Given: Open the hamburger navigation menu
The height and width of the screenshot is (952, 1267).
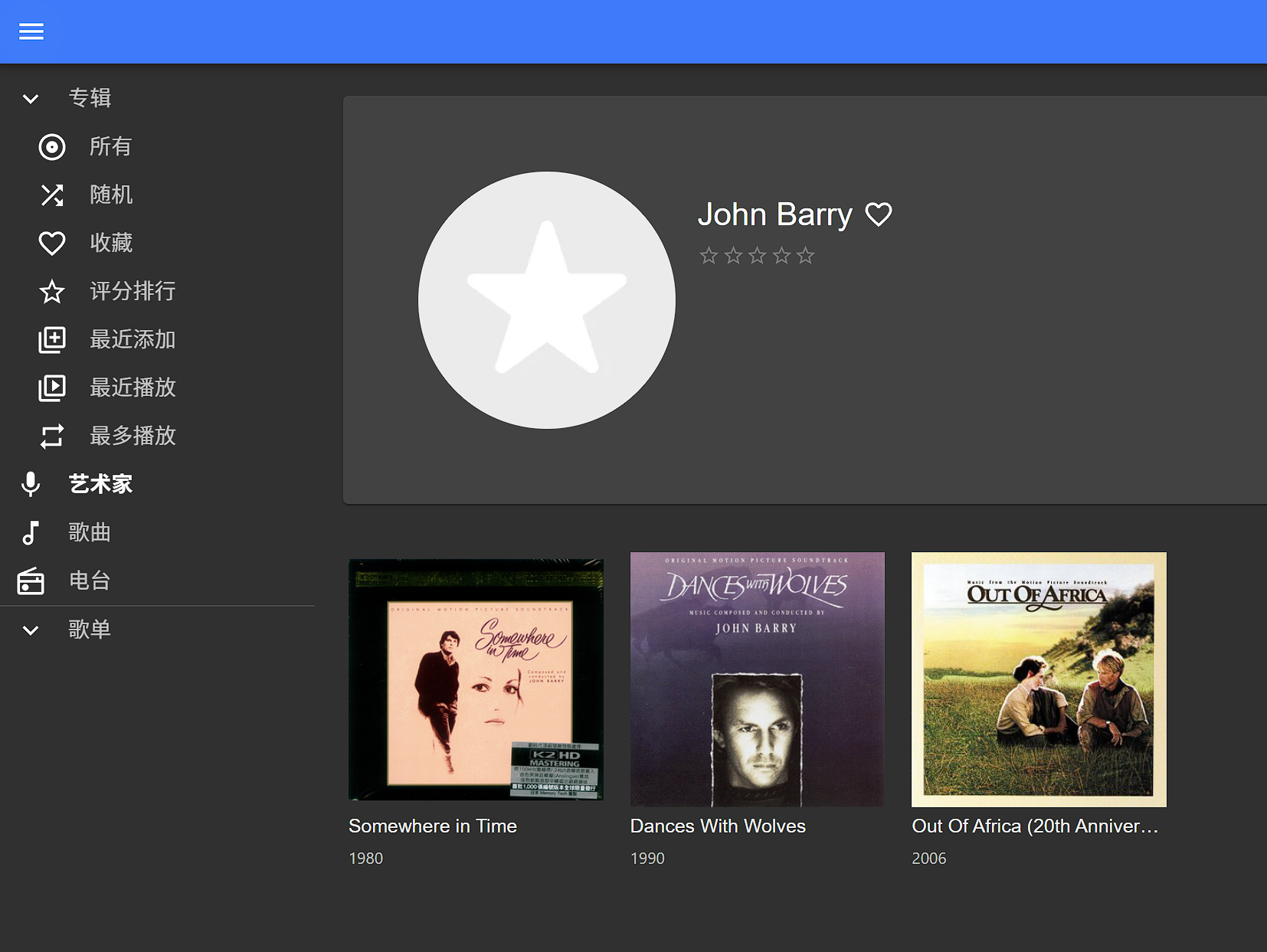Looking at the screenshot, I should click(x=31, y=31).
